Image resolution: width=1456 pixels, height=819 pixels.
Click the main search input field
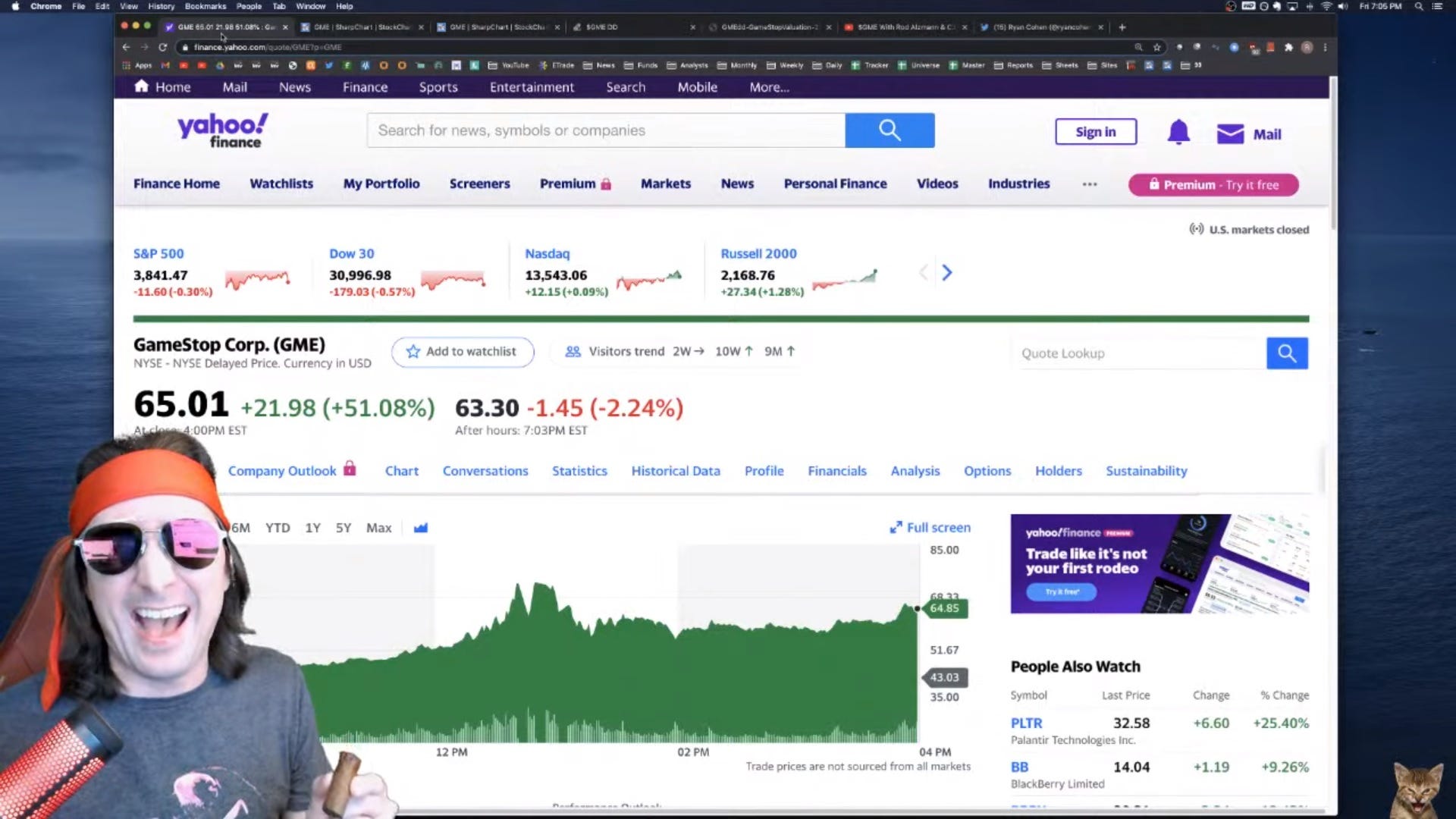pyautogui.click(x=606, y=130)
